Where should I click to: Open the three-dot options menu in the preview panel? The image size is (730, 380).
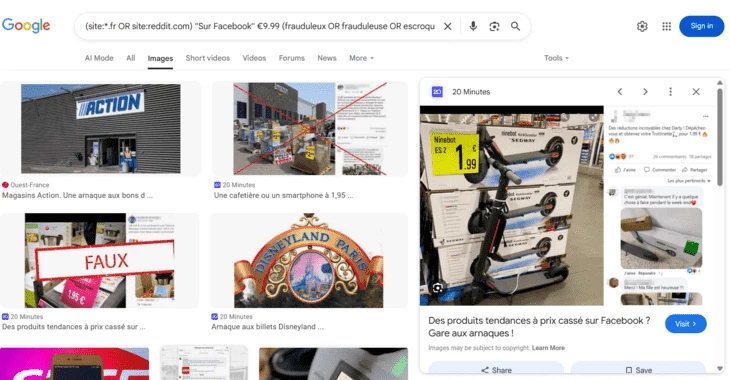coord(670,92)
